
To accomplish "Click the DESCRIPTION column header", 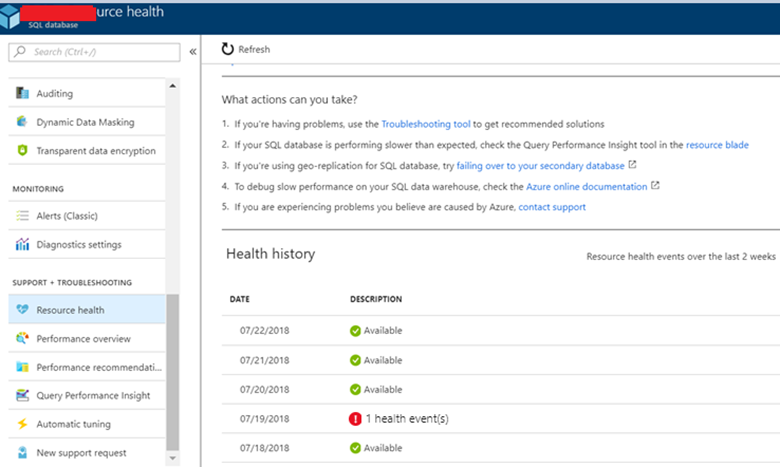I will click(x=376, y=299).
